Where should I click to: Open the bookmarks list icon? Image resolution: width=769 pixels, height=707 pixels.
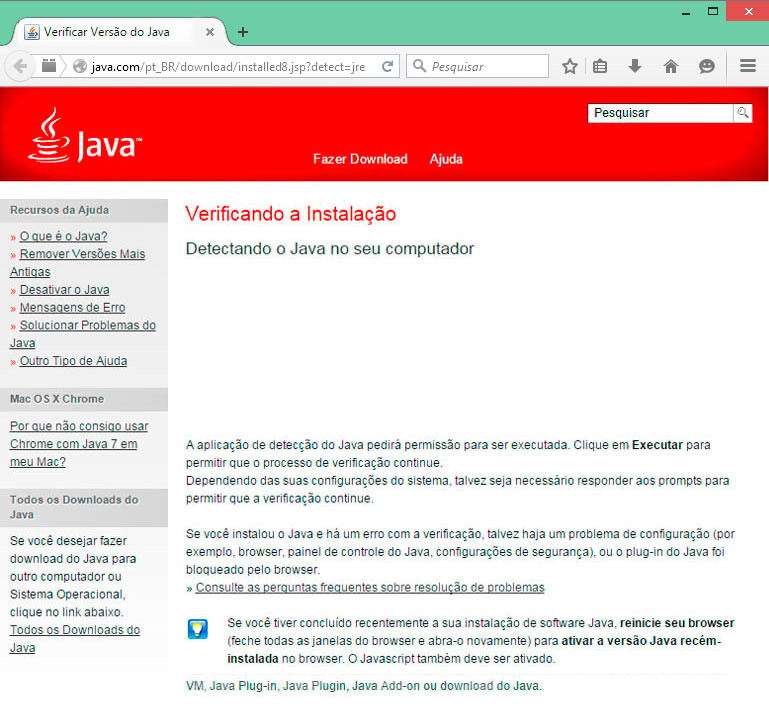(x=600, y=66)
